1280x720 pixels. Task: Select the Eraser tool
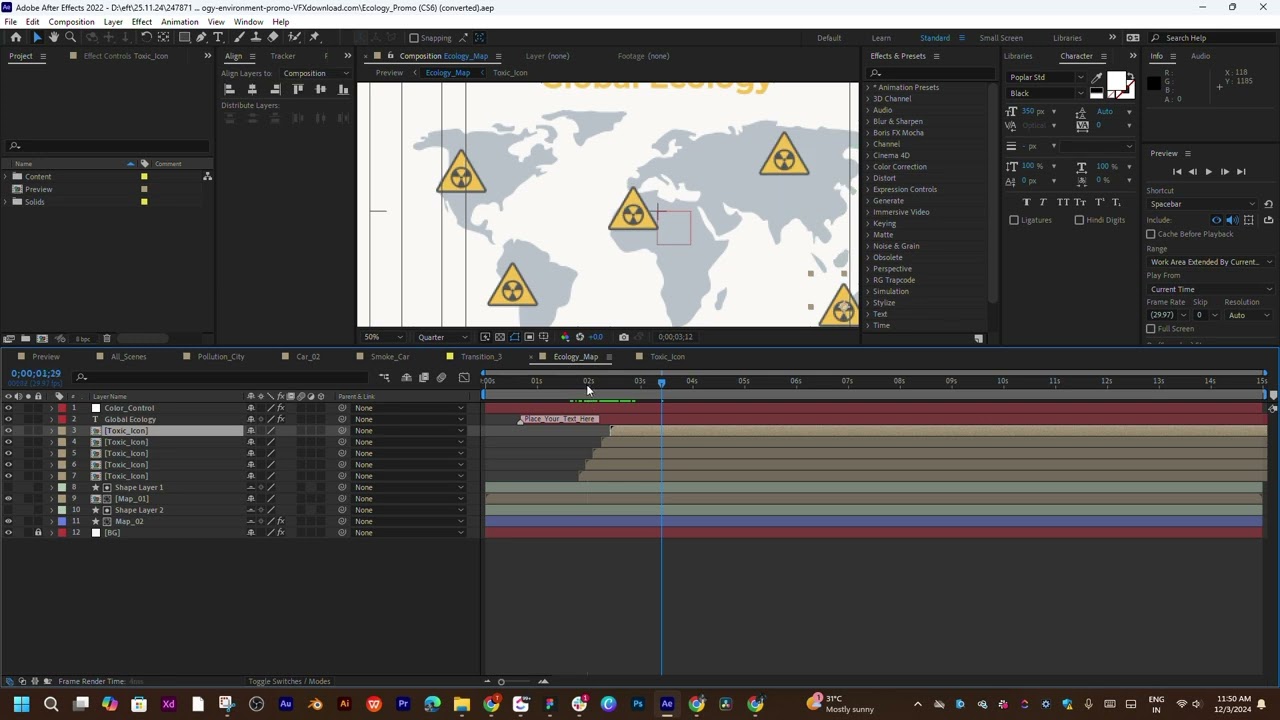pos(273,37)
